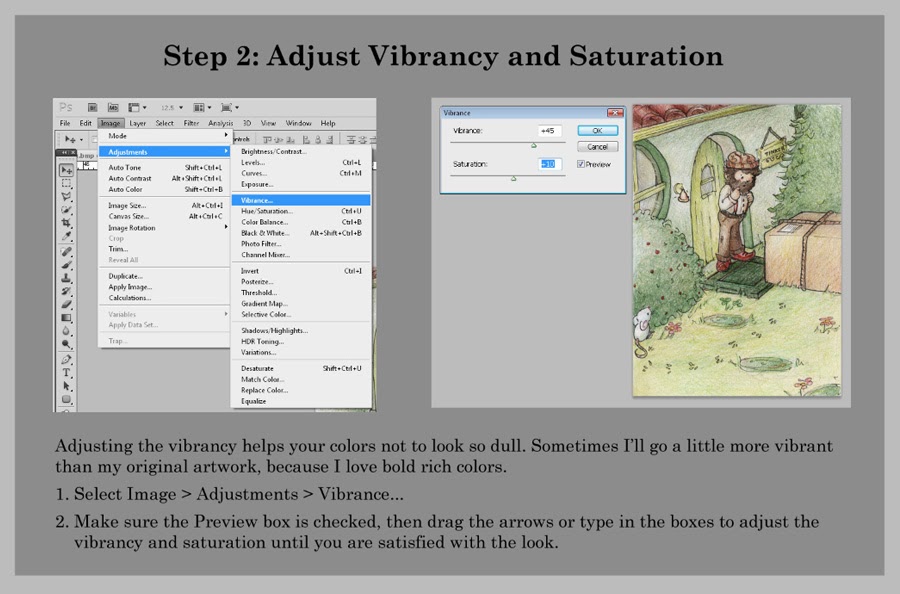Select the Eraser tool

[67, 304]
